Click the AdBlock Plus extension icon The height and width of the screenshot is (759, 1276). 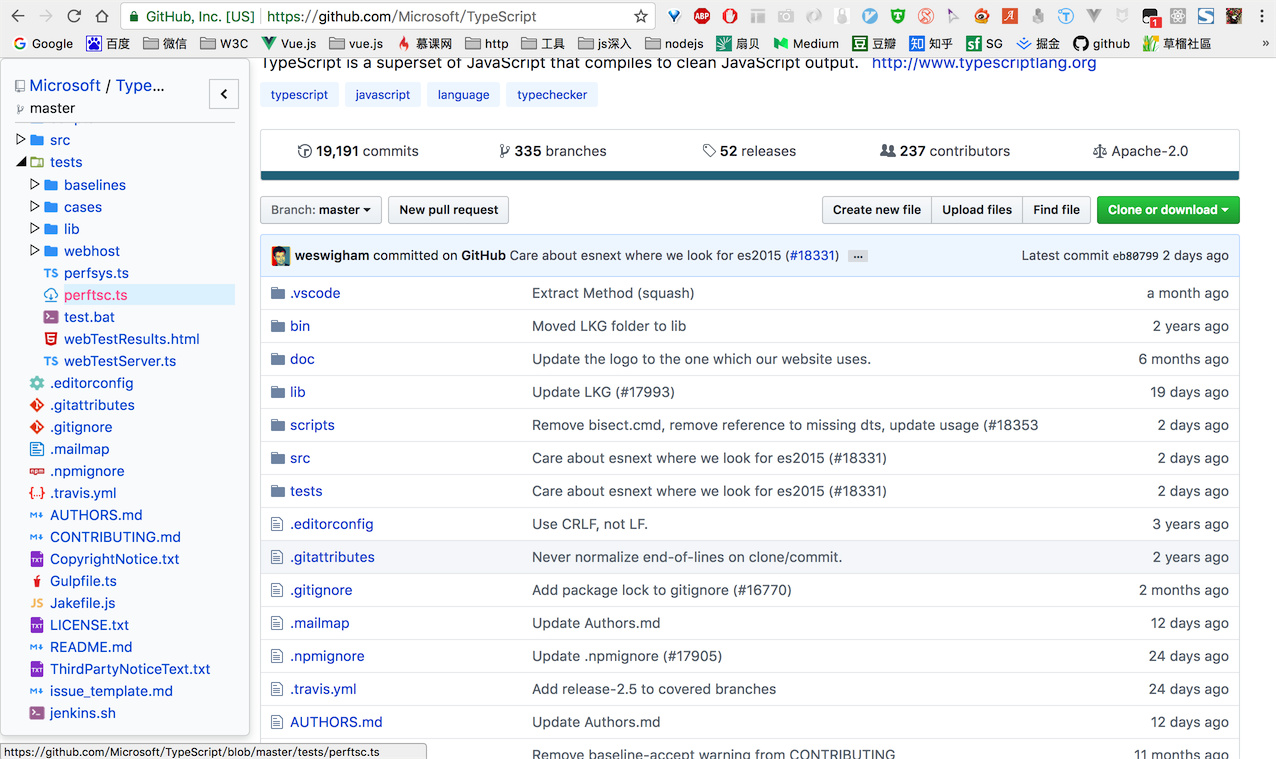(x=702, y=16)
